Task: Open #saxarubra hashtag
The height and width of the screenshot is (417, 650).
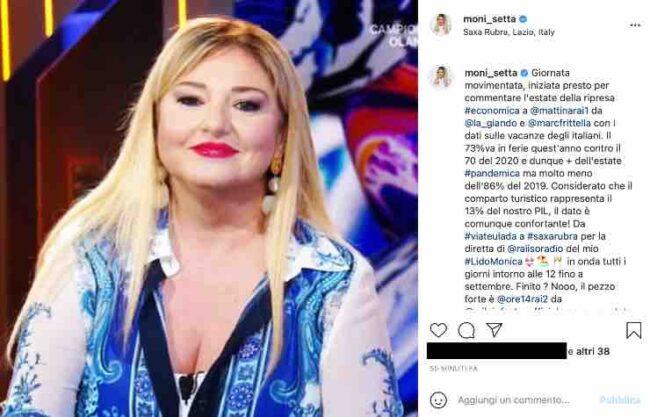Action: [x=552, y=236]
